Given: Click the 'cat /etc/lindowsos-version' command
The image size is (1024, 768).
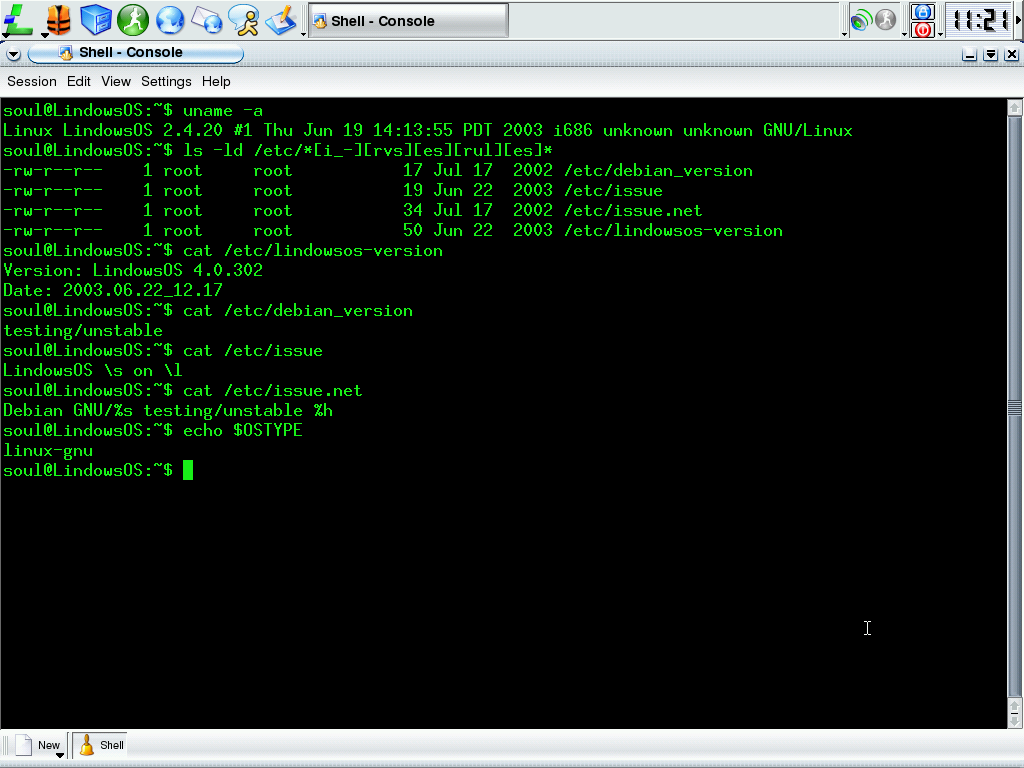Looking at the screenshot, I should (313, 251).
